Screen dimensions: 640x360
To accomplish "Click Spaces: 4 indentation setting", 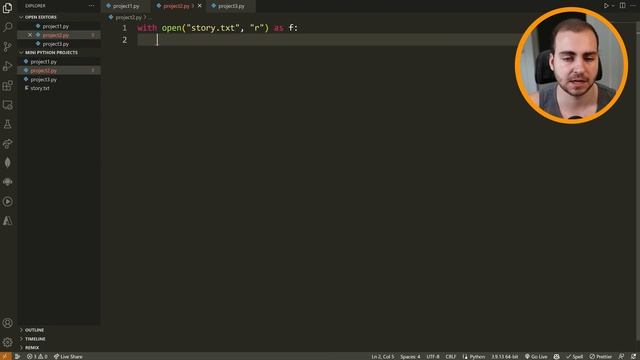I will point(410,356).
